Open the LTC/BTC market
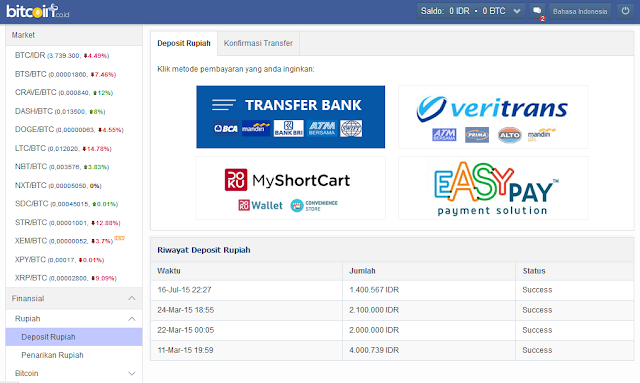640x383 pixels. 63,148
